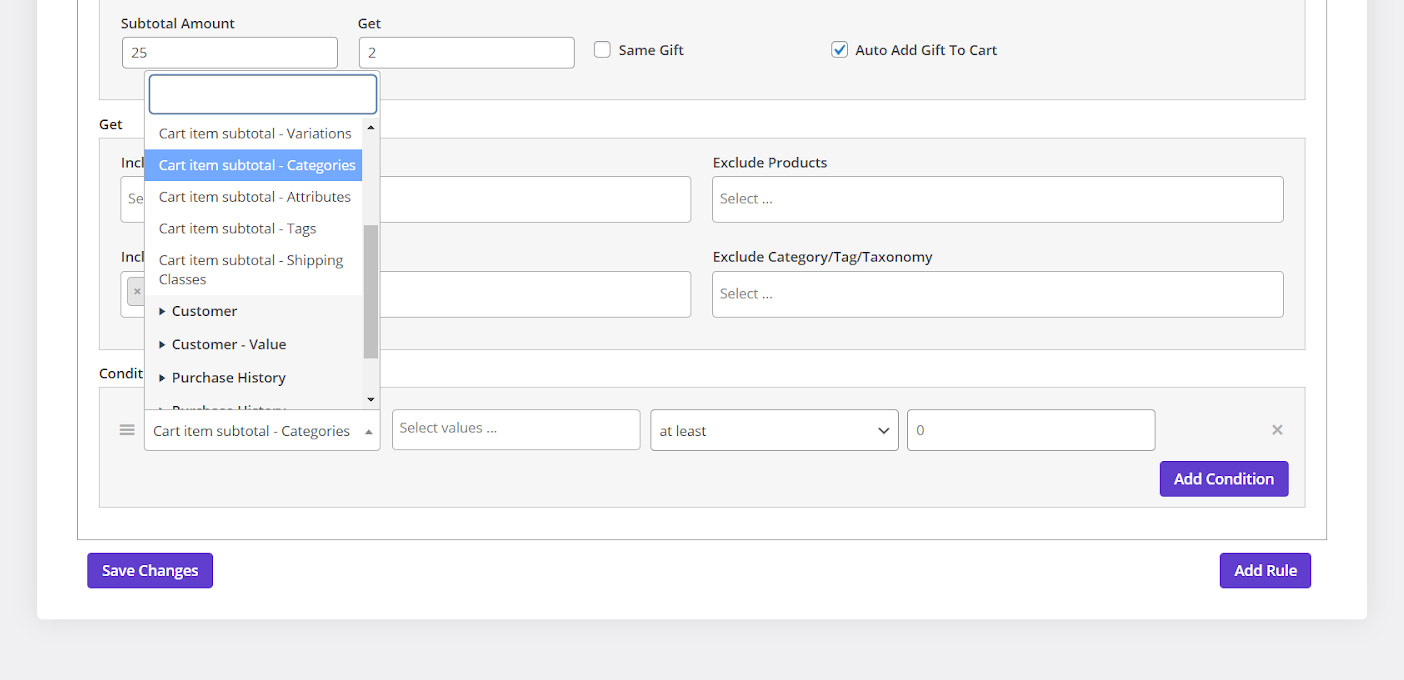Collapse the Cart item subtotal - Categories selector

tap(262, 431)
